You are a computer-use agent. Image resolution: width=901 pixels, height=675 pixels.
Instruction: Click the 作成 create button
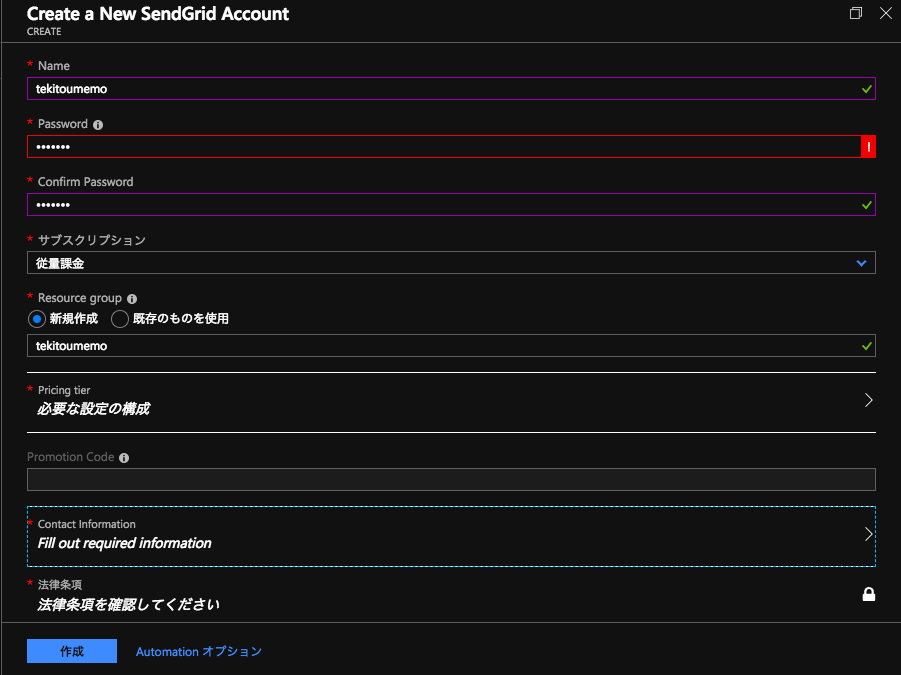tap(72, 651)
